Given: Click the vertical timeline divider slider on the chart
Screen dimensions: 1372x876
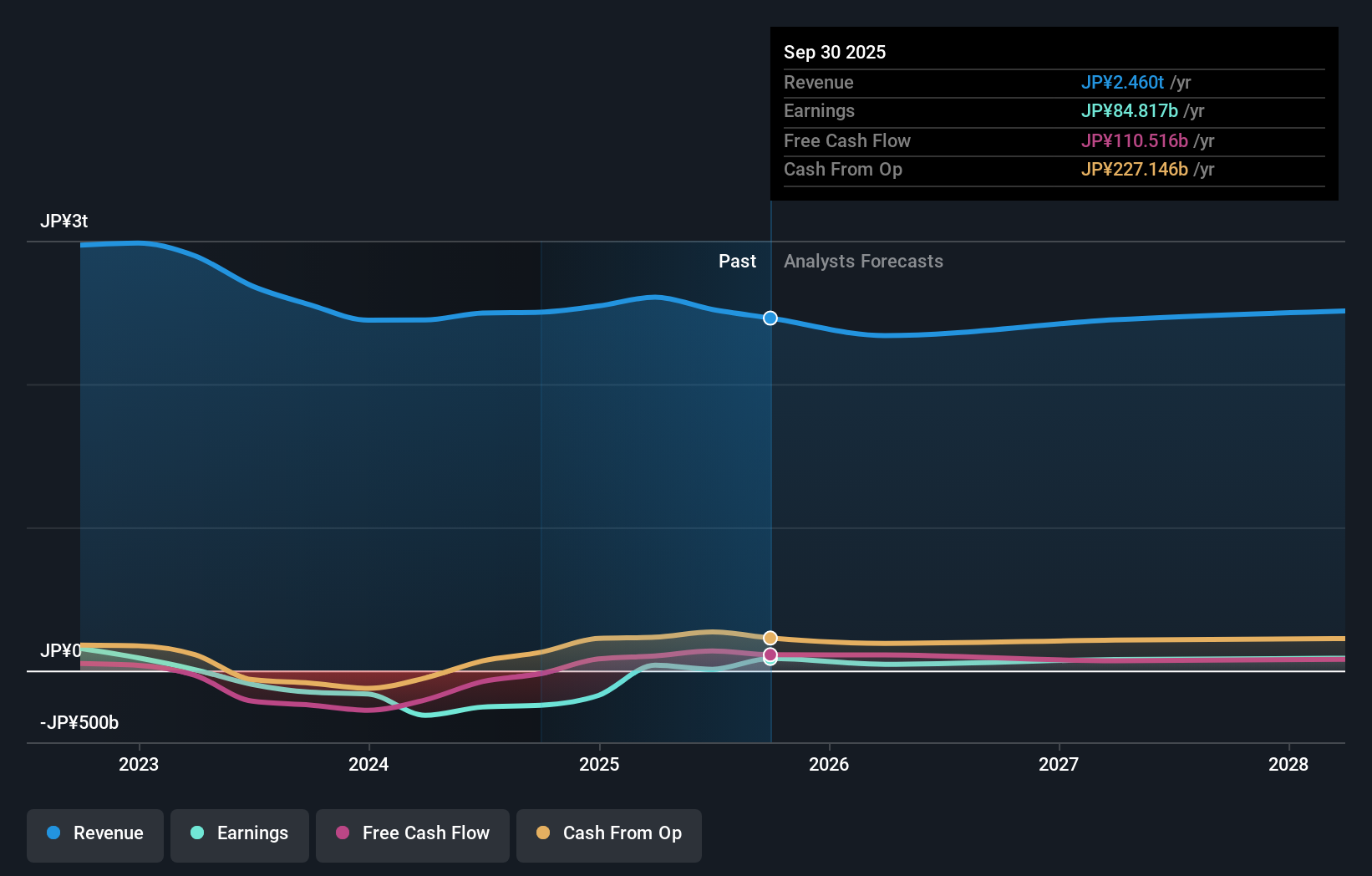Looking at the screenshot, I should tap(770, 460).
